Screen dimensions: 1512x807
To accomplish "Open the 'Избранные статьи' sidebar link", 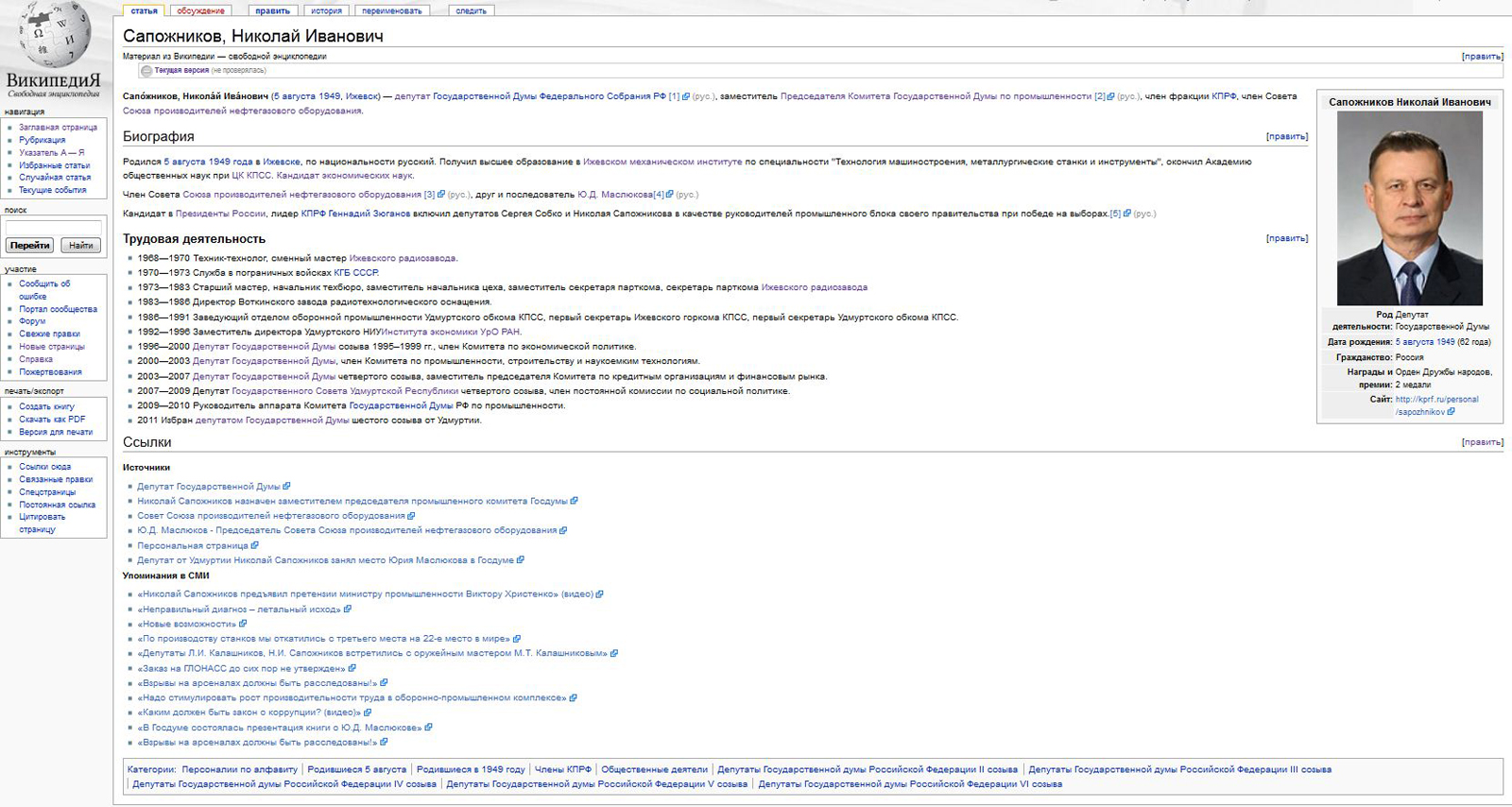I will pos(55,165).
